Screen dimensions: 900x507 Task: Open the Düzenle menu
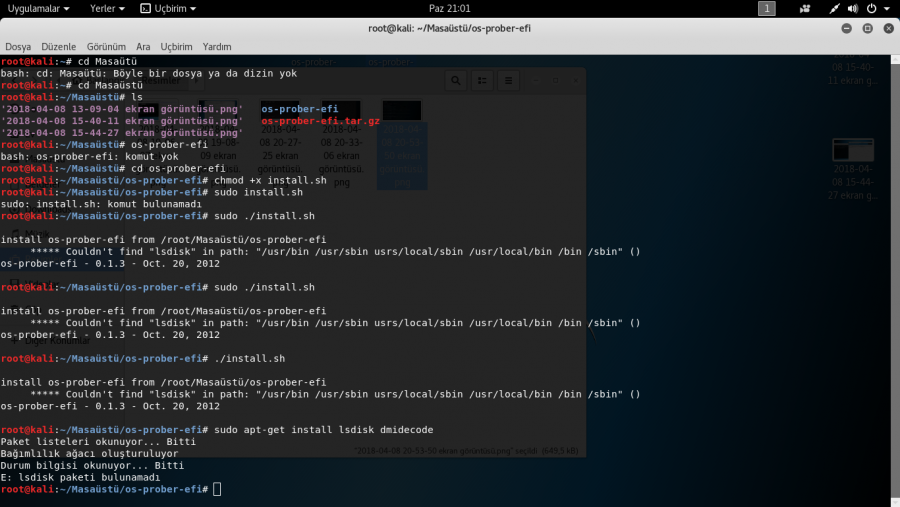click(x=59, y=47)
